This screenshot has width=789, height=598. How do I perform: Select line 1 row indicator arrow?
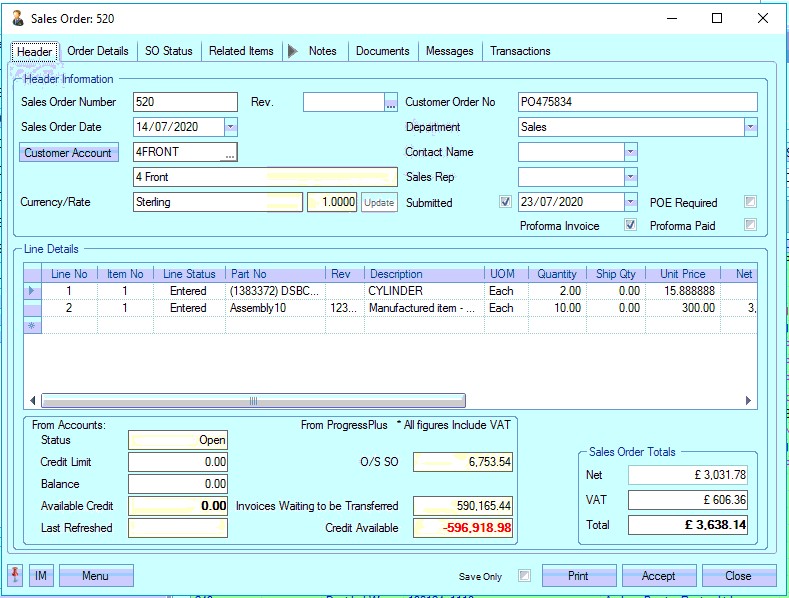pyautogui.click(x=32, y=291)
